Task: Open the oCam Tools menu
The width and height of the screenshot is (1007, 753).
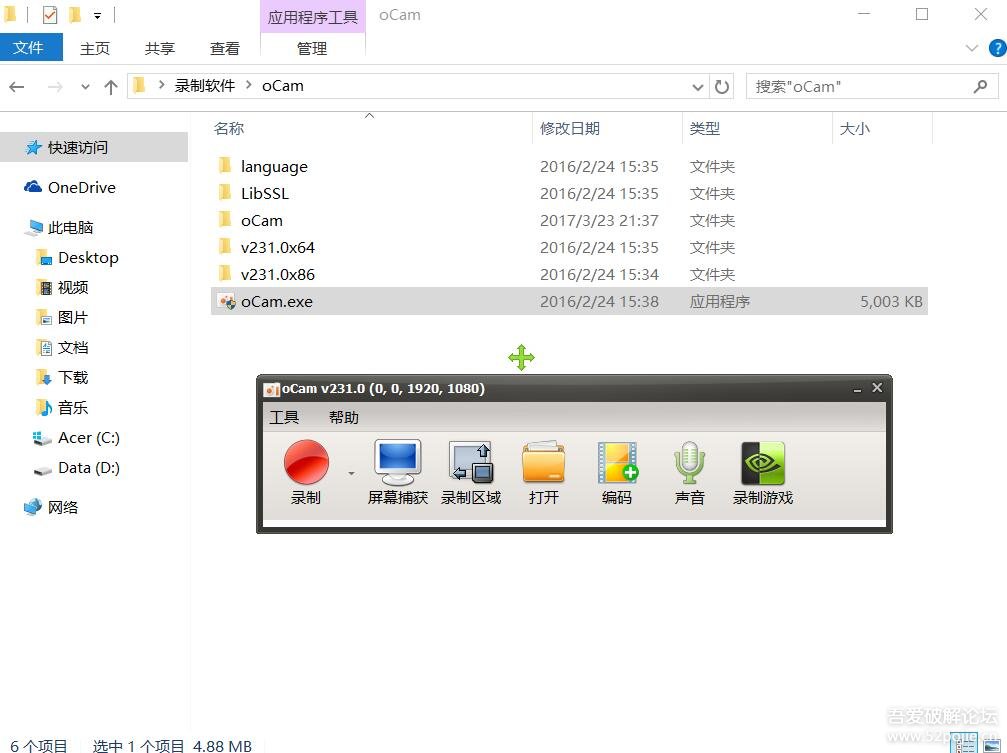Action: 284,417
